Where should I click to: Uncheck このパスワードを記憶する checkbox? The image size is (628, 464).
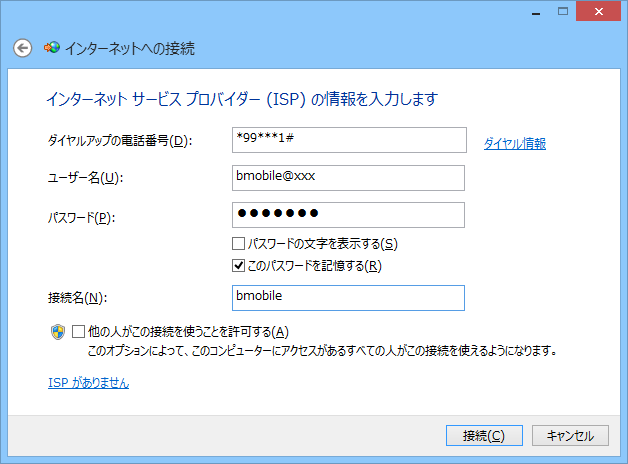tap(238, 266)
